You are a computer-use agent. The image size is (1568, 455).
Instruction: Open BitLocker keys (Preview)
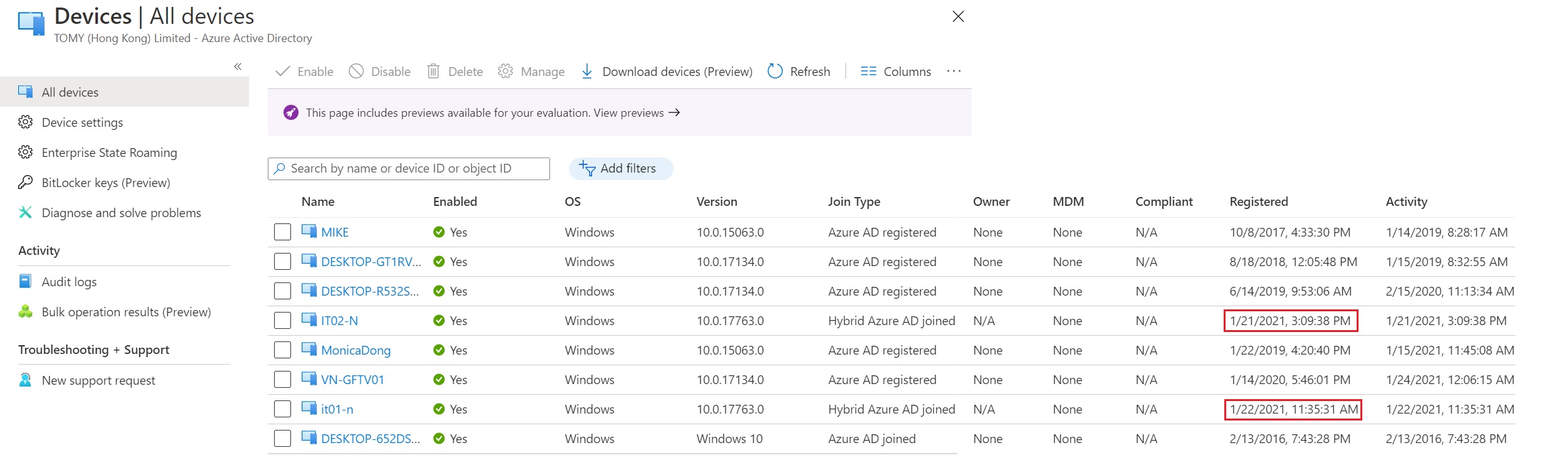(106, 183)
